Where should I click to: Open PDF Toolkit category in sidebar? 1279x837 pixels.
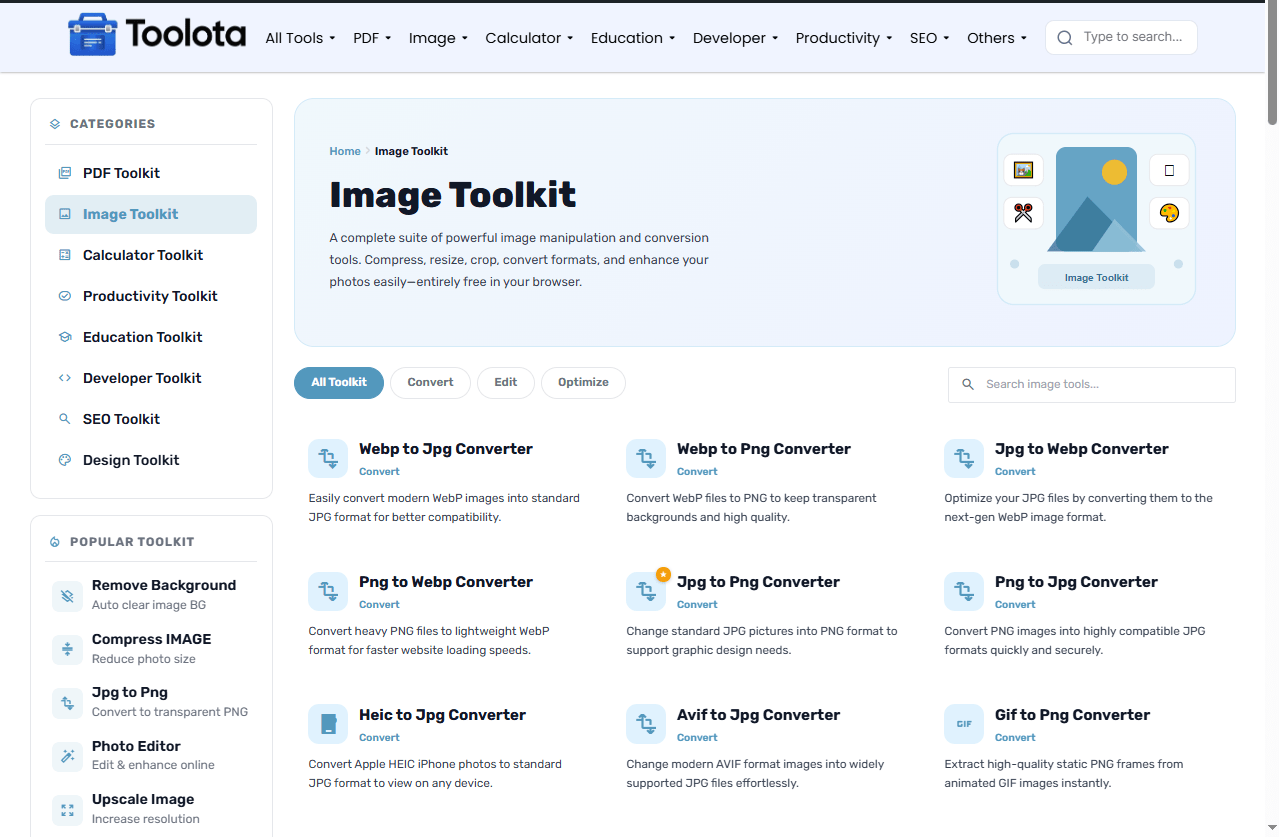point(151,173)
